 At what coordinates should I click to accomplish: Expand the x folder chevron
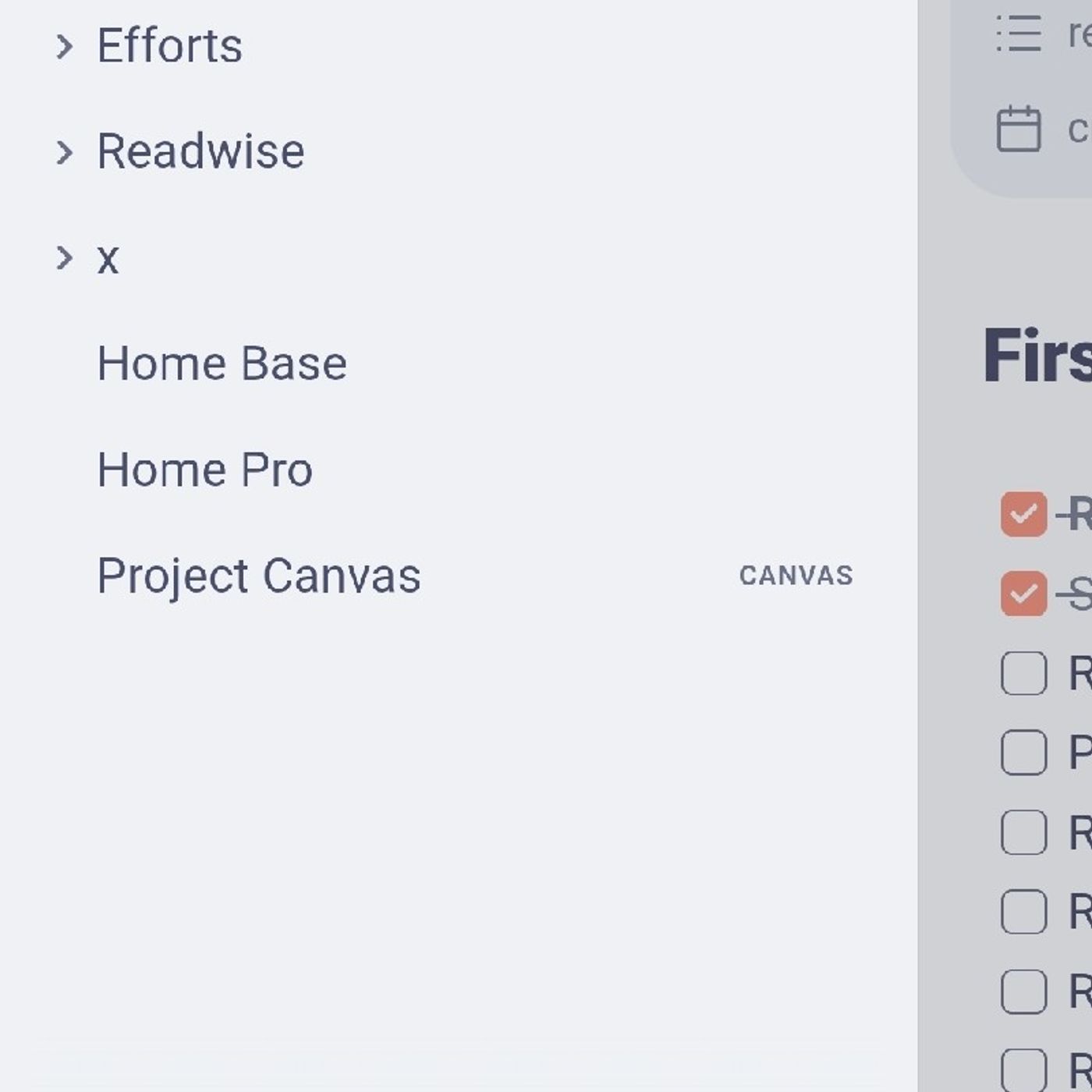65,258
